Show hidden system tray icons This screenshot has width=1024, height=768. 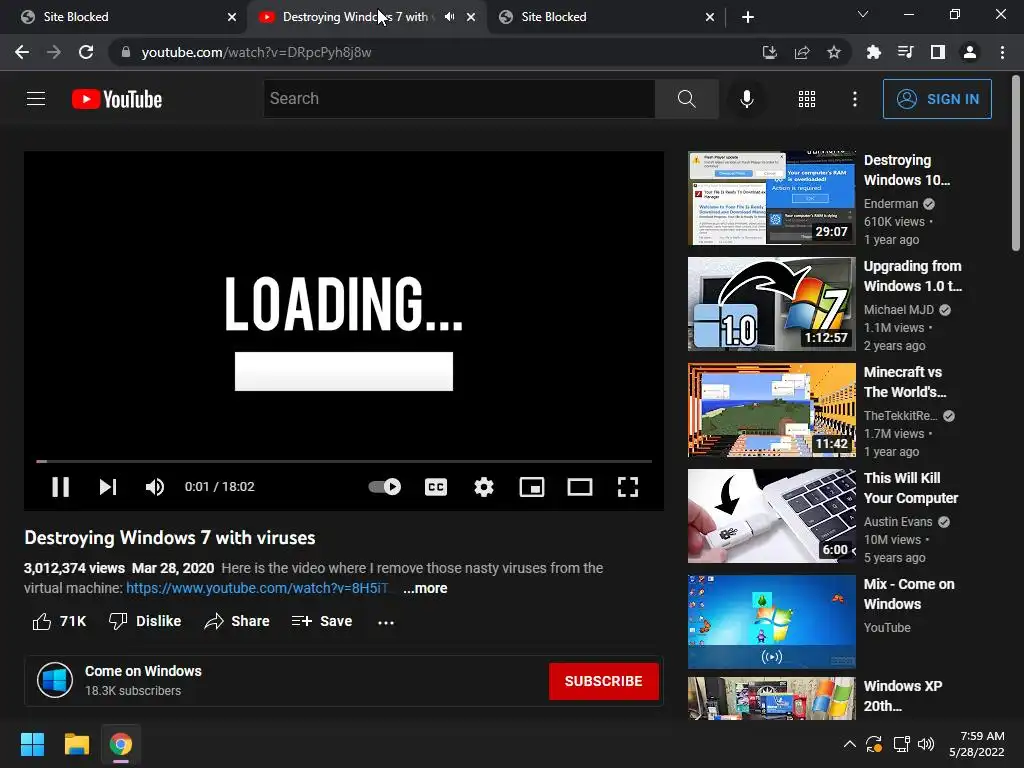850,744
